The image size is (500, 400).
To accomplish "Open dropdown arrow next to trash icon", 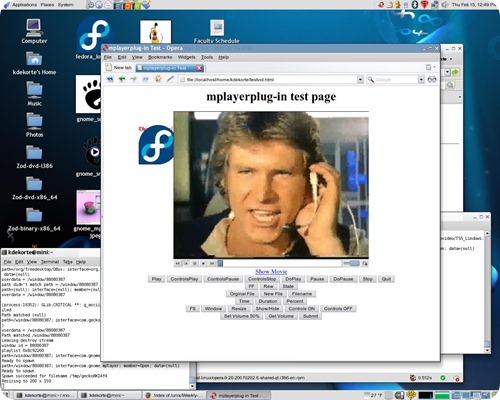I will click(434, 68).
